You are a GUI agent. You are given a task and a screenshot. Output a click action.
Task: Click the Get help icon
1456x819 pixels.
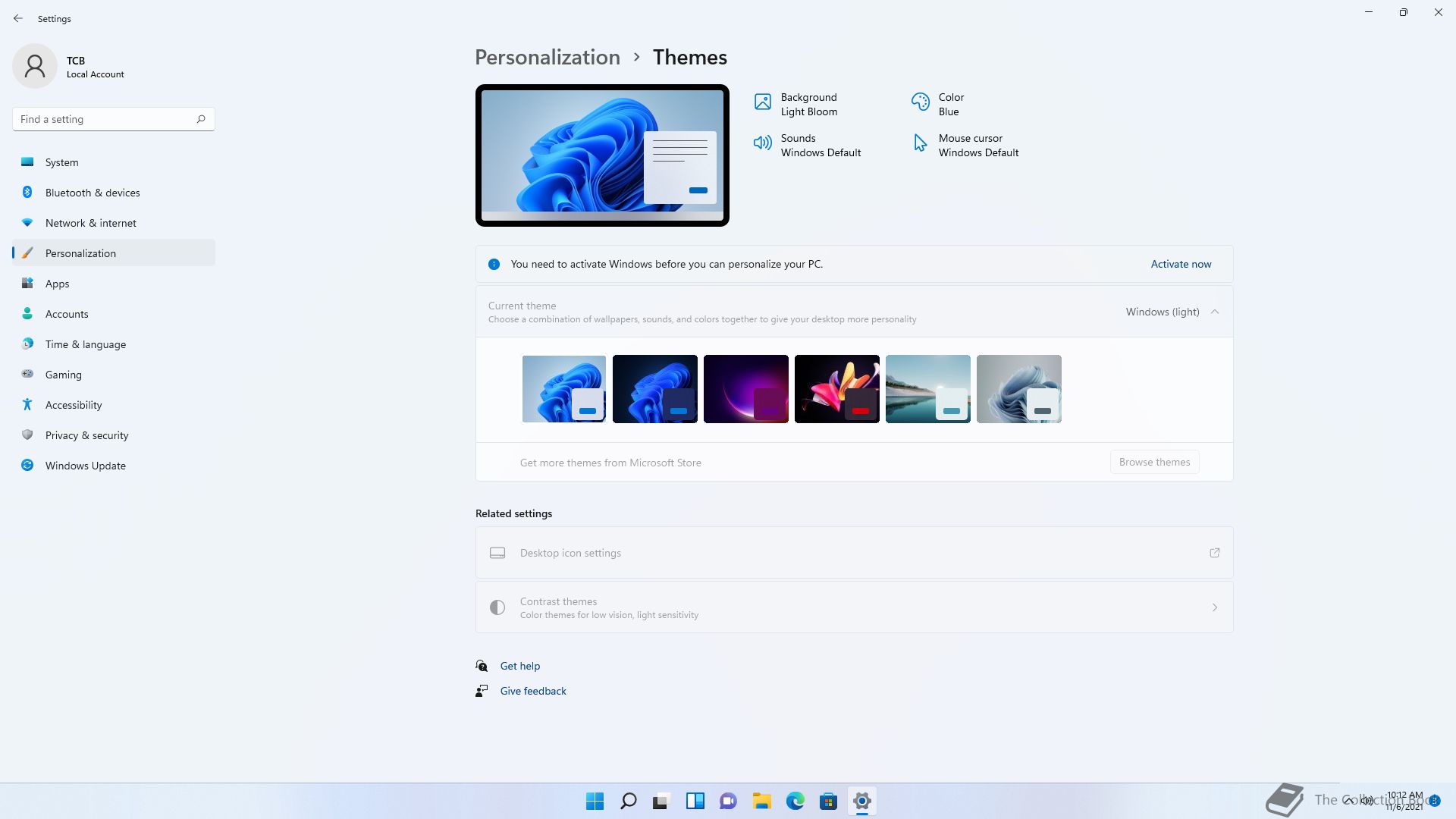(x=482, y=666)
